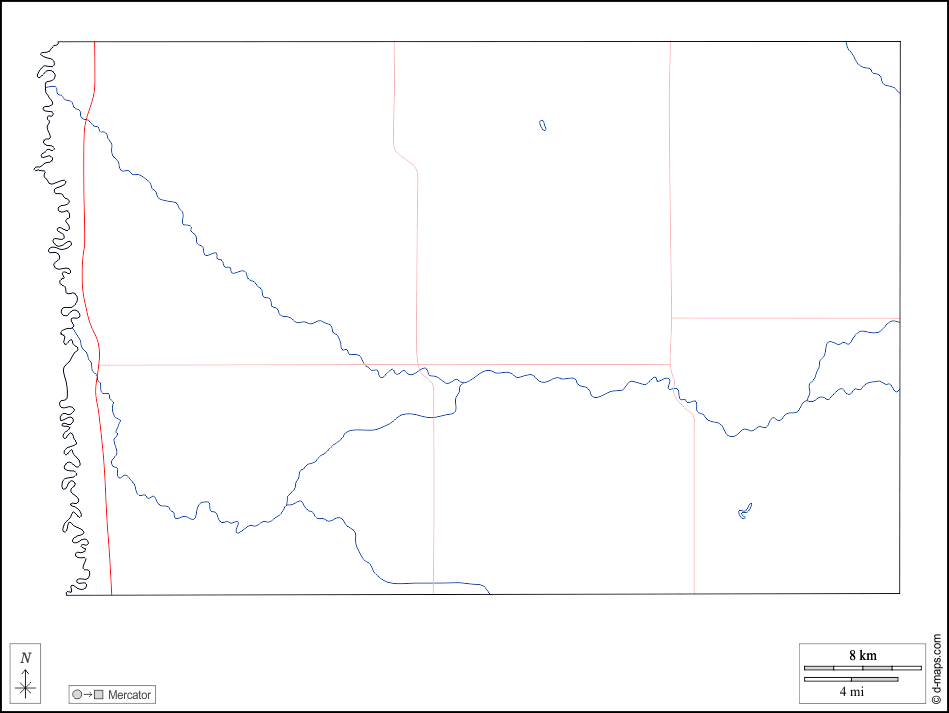Click the blue river ending at bottom edge
The height and width of the screenshot is (713, 949).
440,582
